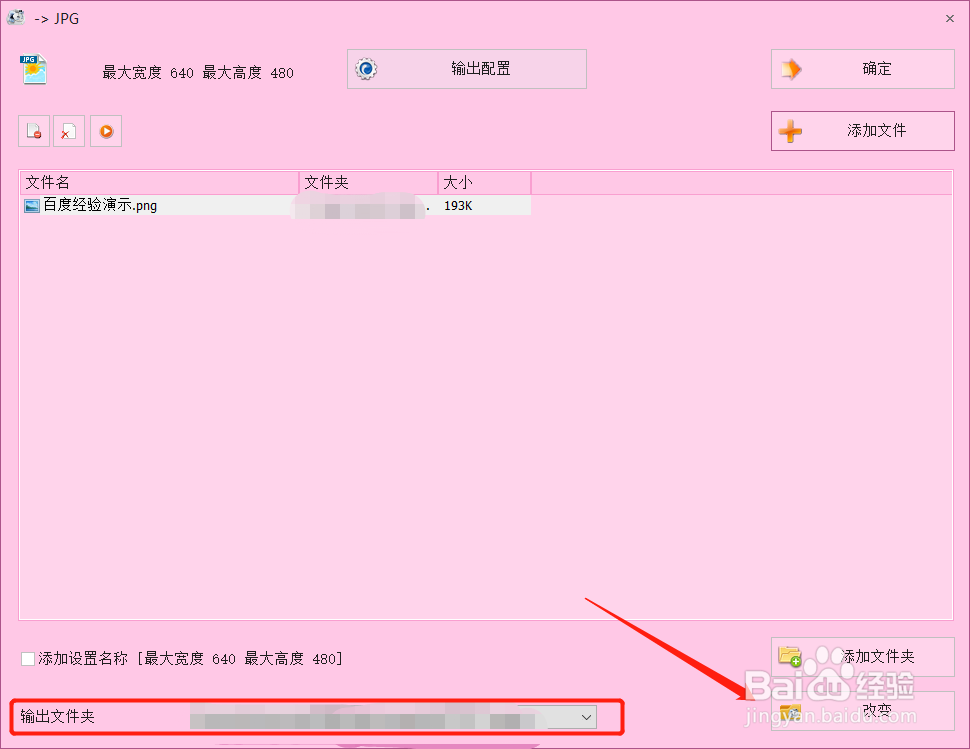Click the folder icon on 改变 button
This screenshot has width=970, height=749.
coord(789,712)
